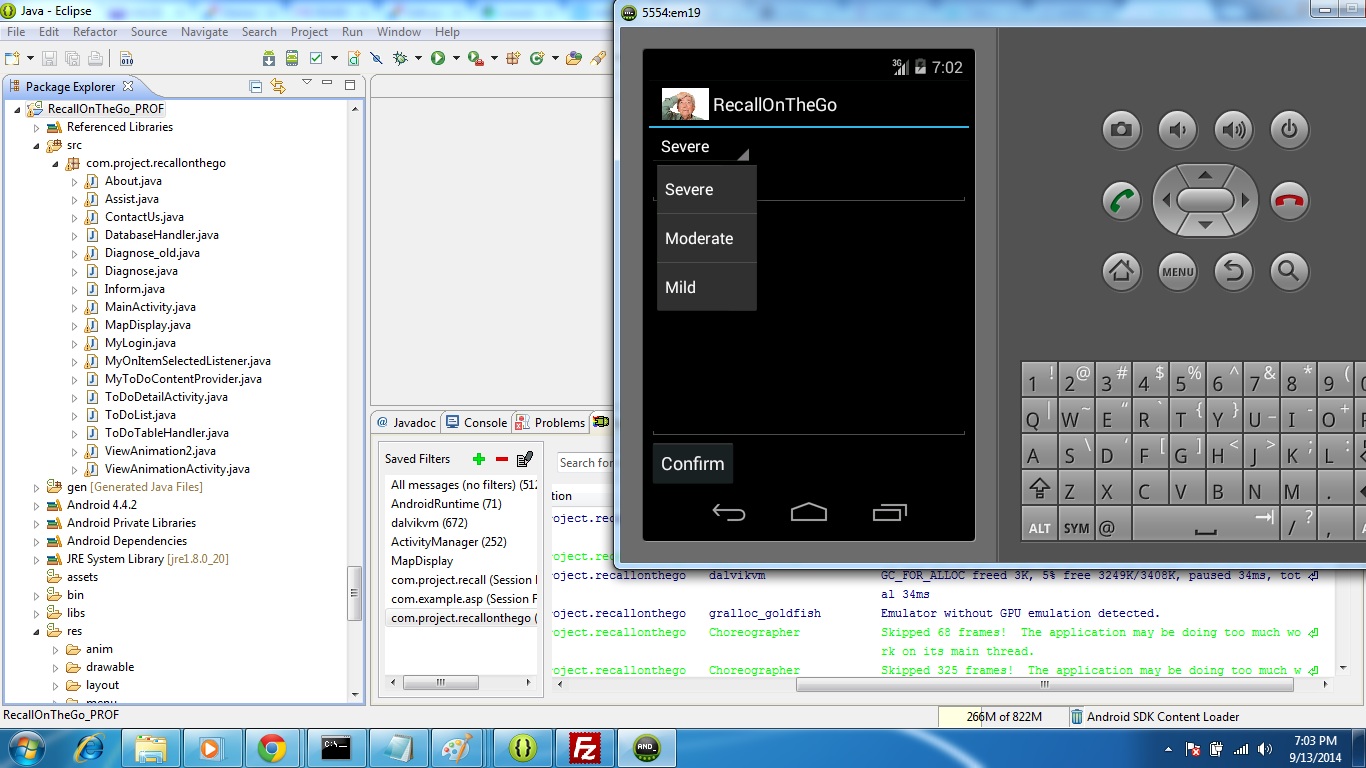The image size is (1366, 768).
Task: Open the Run configurations dropdown arrow
Action: coord(456,58)
